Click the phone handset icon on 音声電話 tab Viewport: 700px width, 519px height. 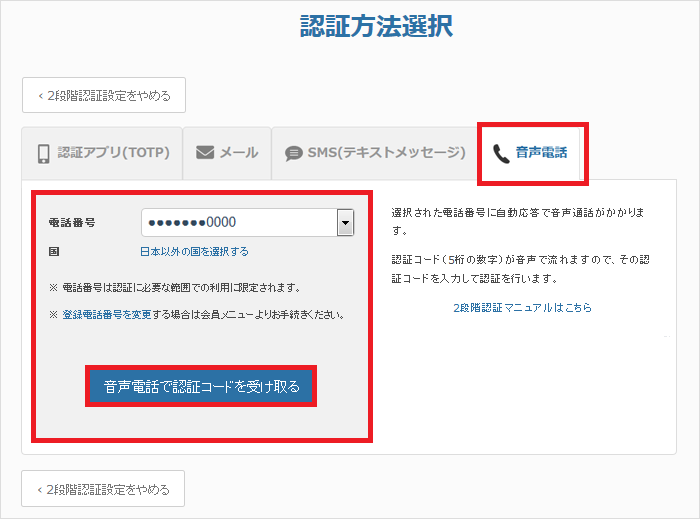(x=502, y=153)
